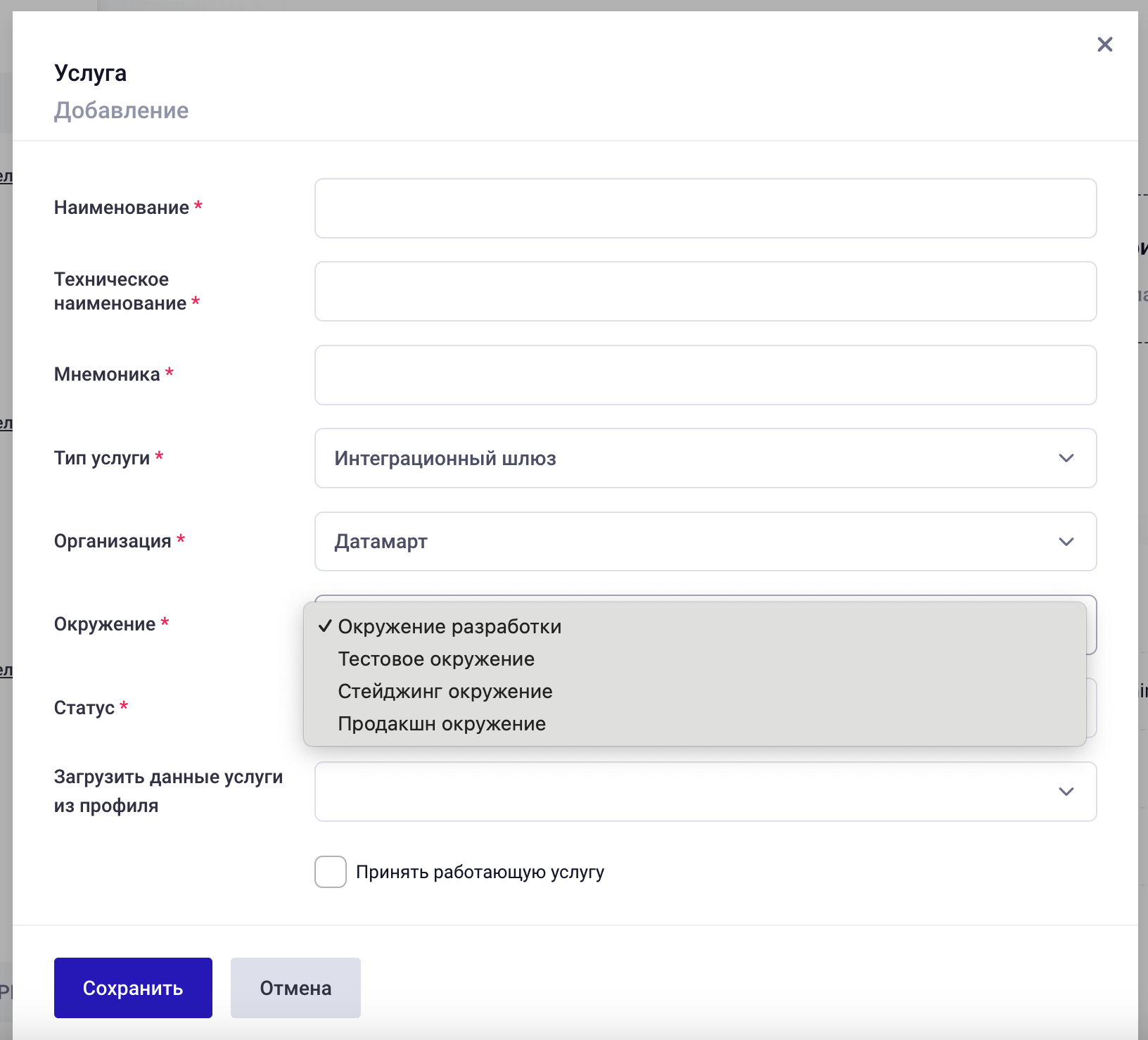1148x1040 pixels.
Task: Choose Тестовое окружение option
Action: coord(436,659)
